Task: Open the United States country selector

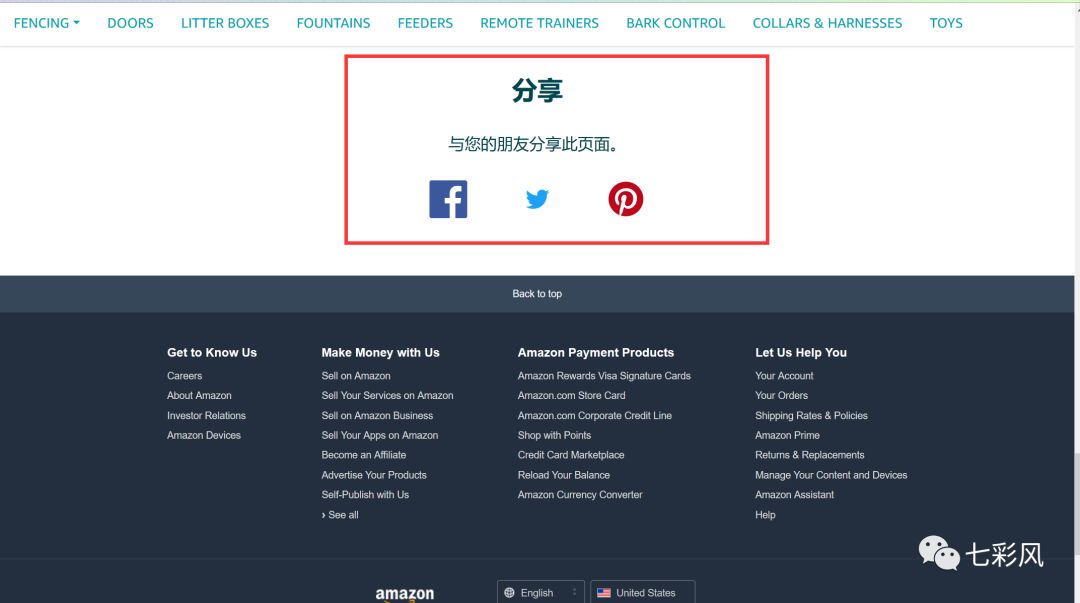Action: point(643,593)
